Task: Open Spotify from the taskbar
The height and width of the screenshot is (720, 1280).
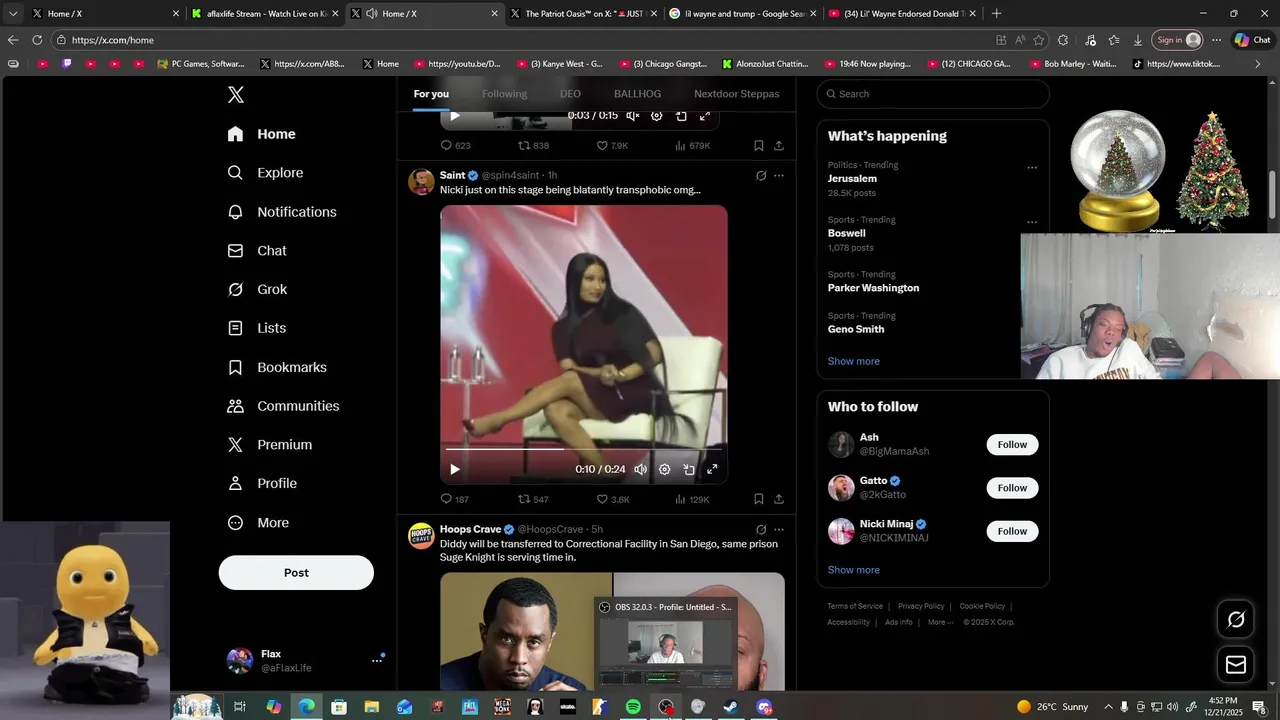Action: pos(633,707)
